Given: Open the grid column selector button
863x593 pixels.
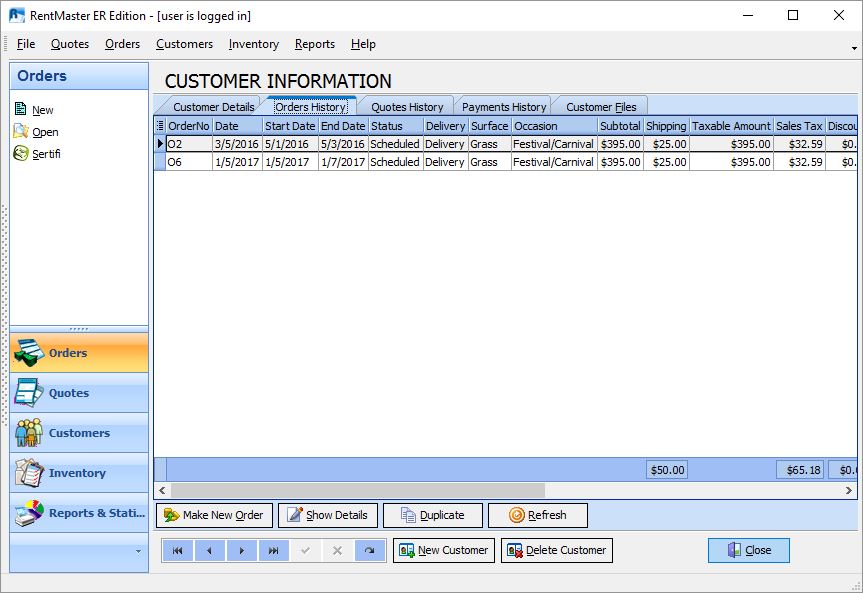Looking at the screenshot, I should [160, 126].
